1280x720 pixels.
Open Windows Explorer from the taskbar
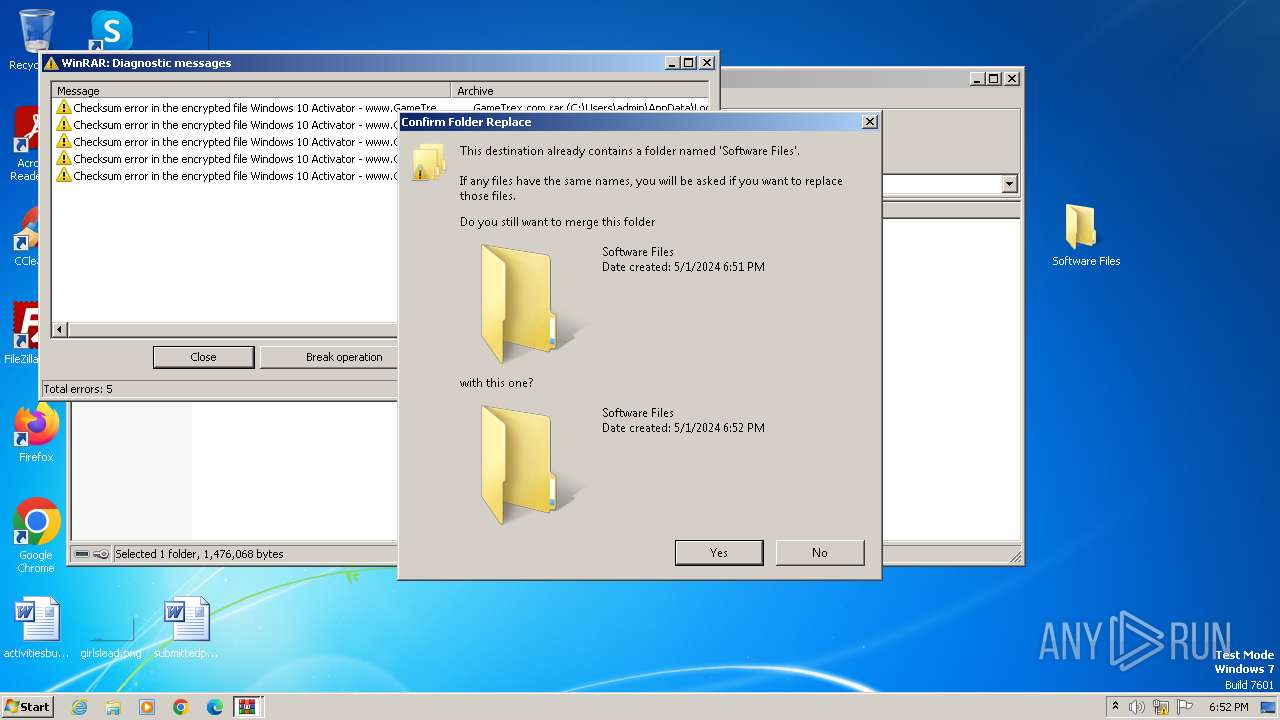[113, 707]
